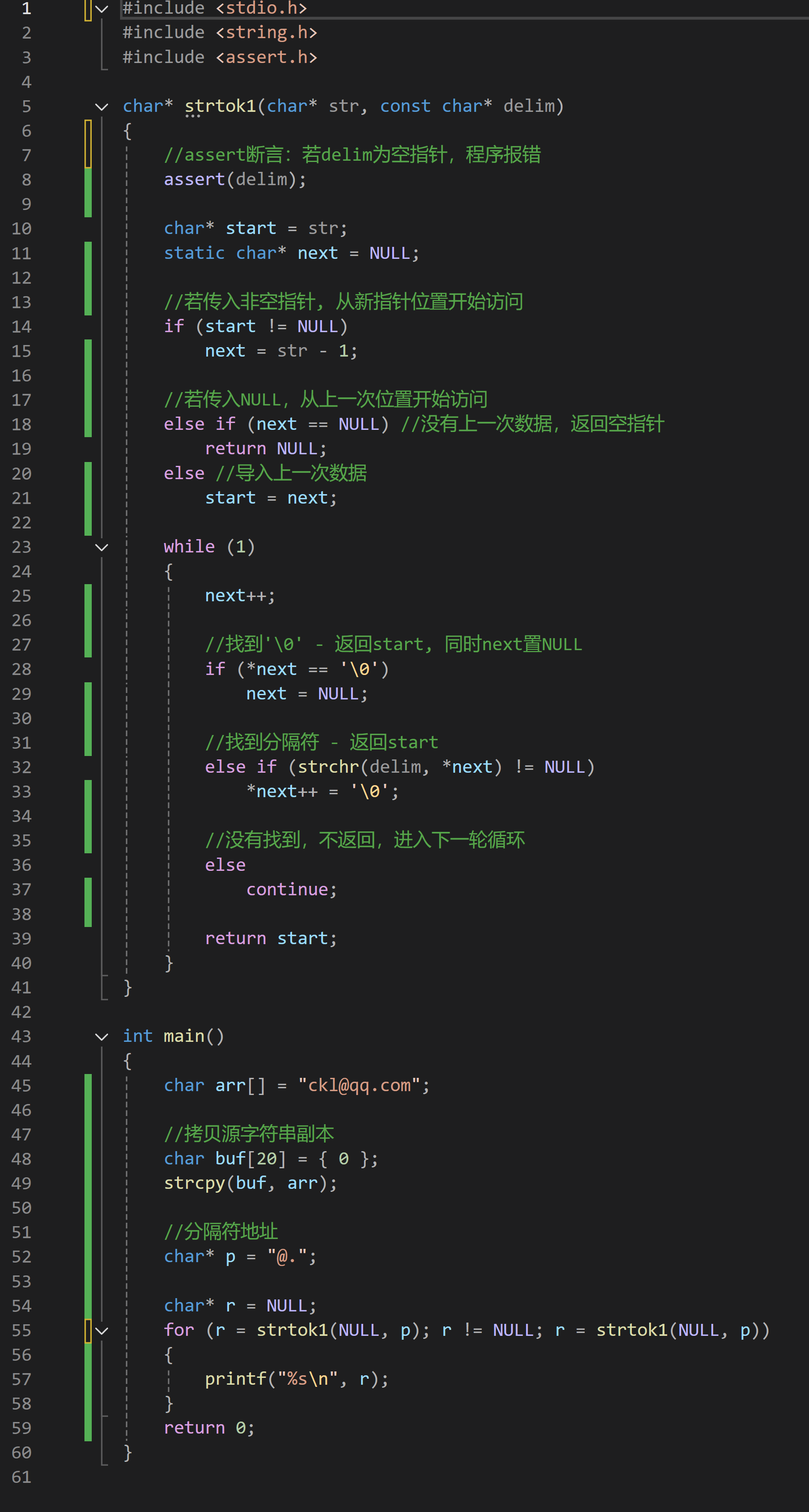Click the orange gutter marker beside line 55
This screenshot has width=809, height=1512.
(x=87, y=1331)
